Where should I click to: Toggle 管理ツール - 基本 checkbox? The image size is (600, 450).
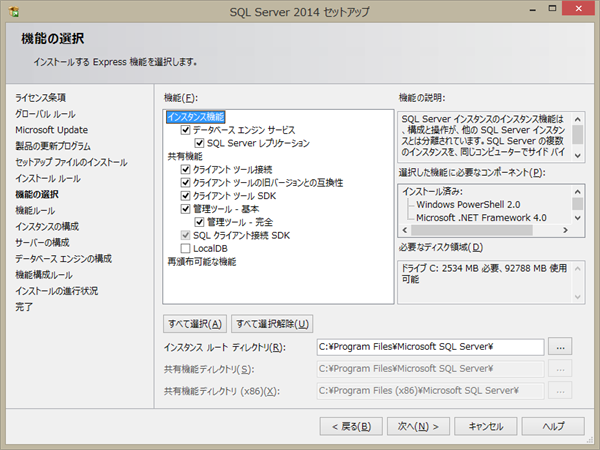pyautogui.click(x=186, y=209)
